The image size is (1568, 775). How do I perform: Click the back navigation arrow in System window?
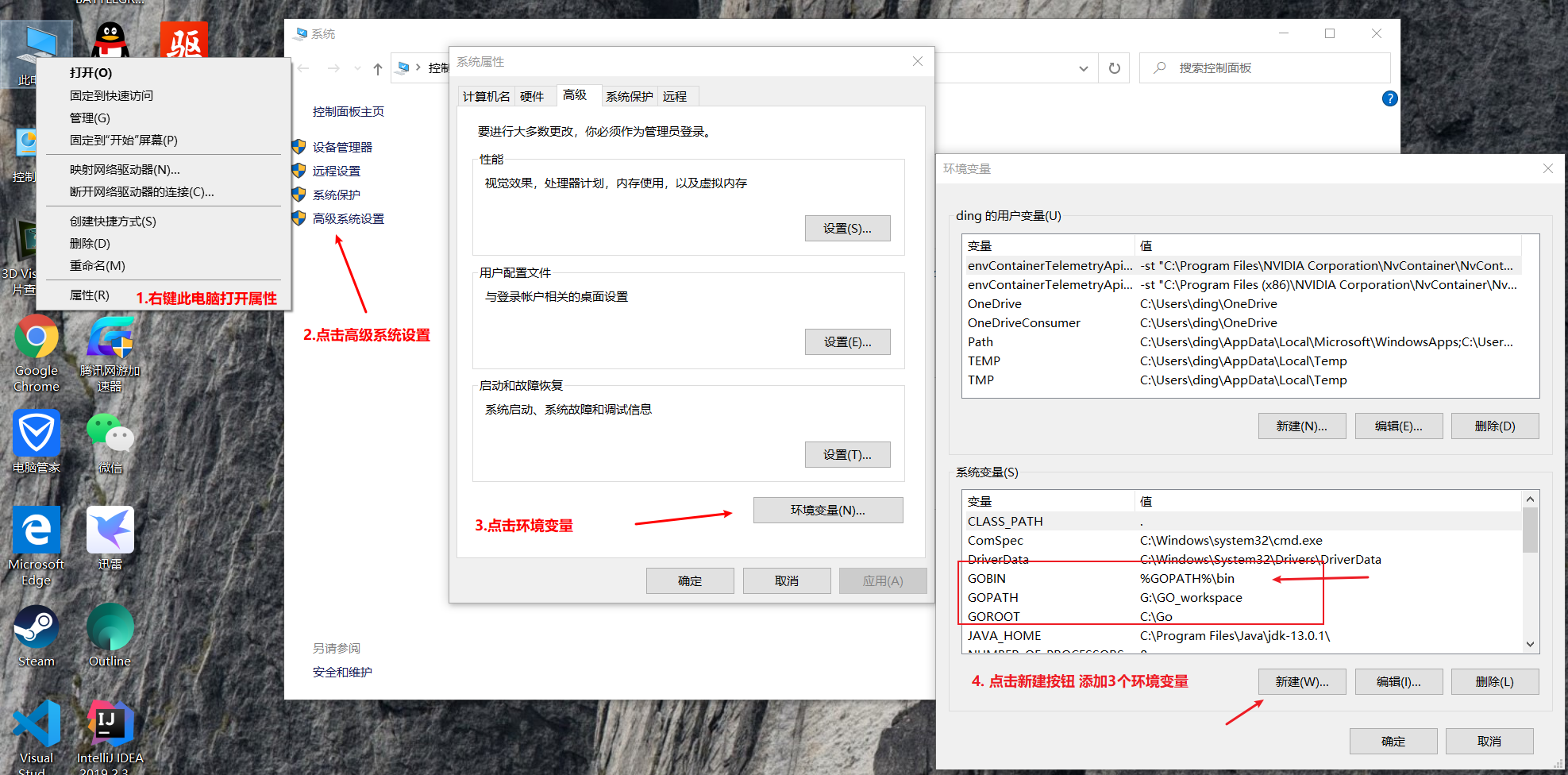pos(302,68)
